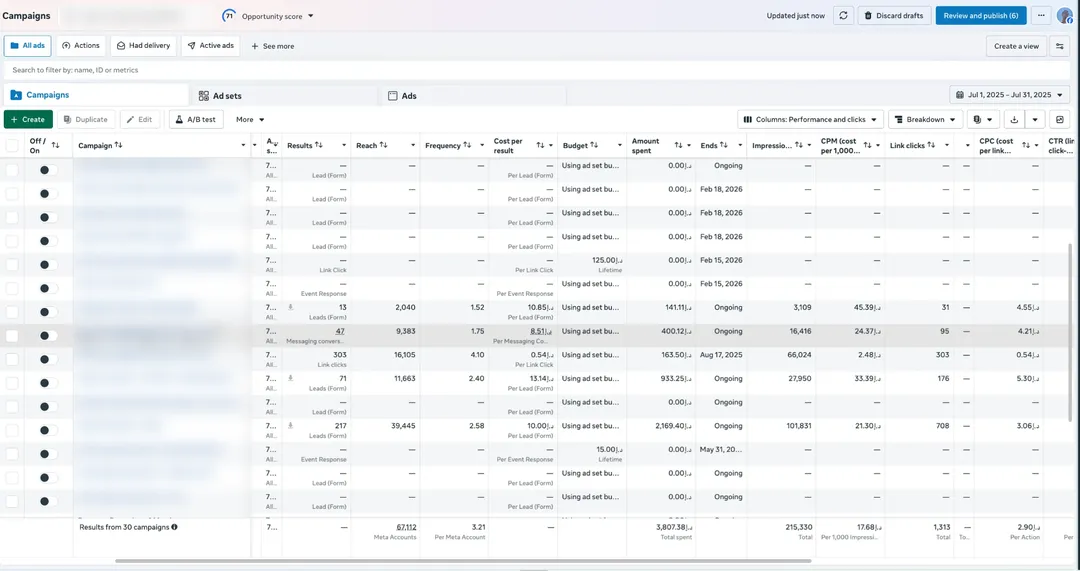Open Columns: Performance and clicks dropdown
1080x571 pixels.
811,119
